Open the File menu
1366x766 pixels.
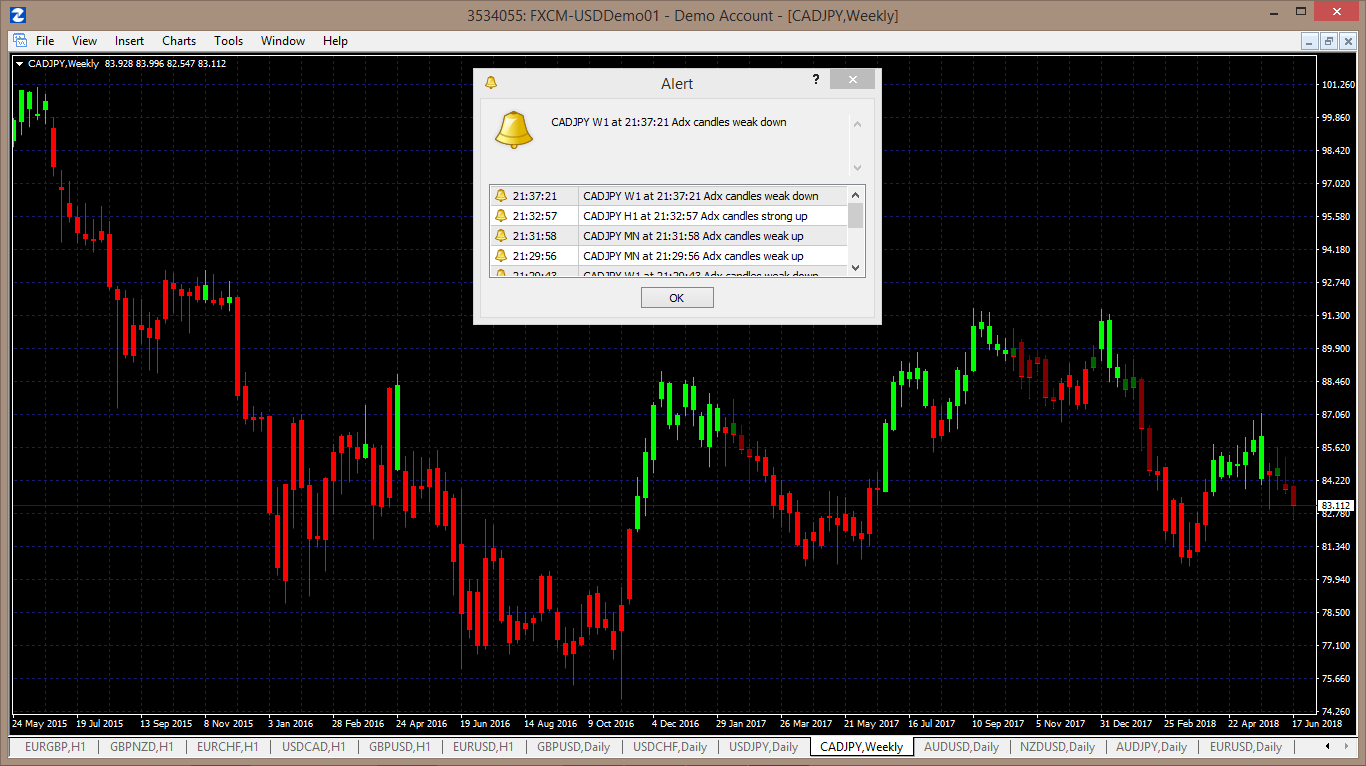pos(45,41)
